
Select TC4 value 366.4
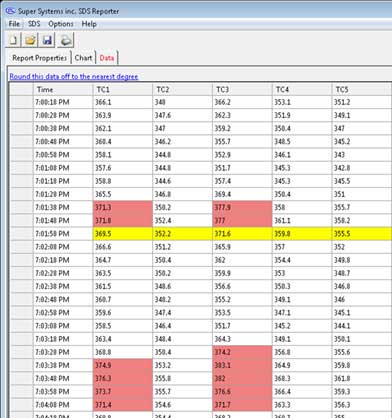coord(302,392)
